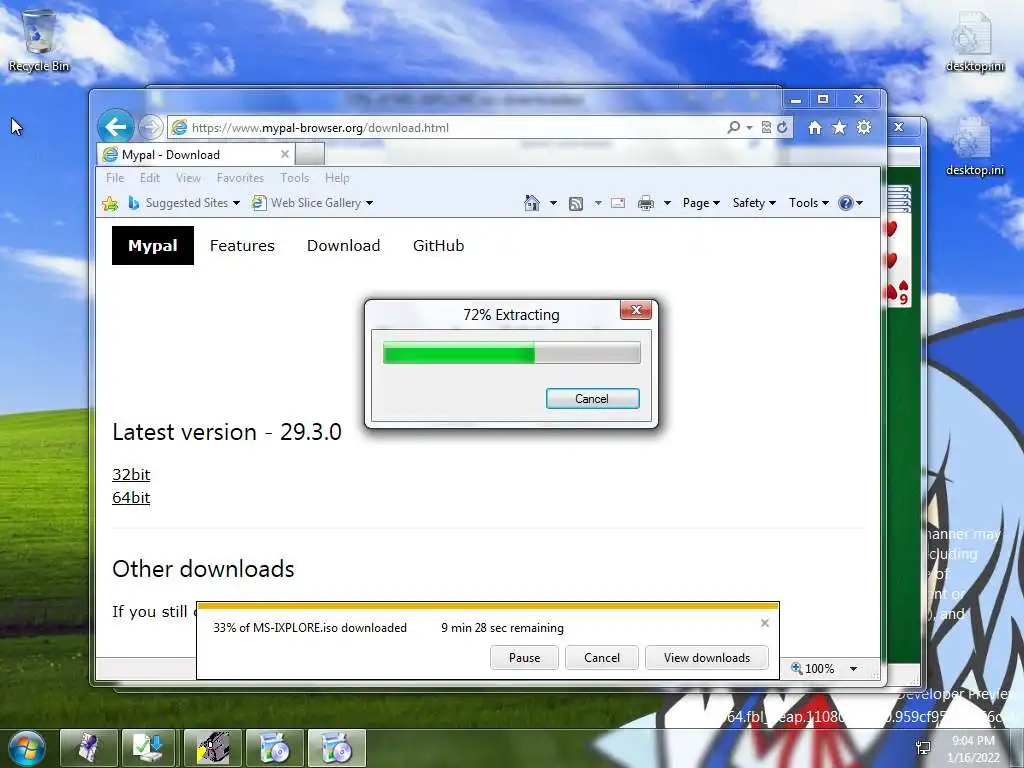1024x768 pixels.
Task: Expand the address bar search dropdown arrow
Action: point(750,127)
